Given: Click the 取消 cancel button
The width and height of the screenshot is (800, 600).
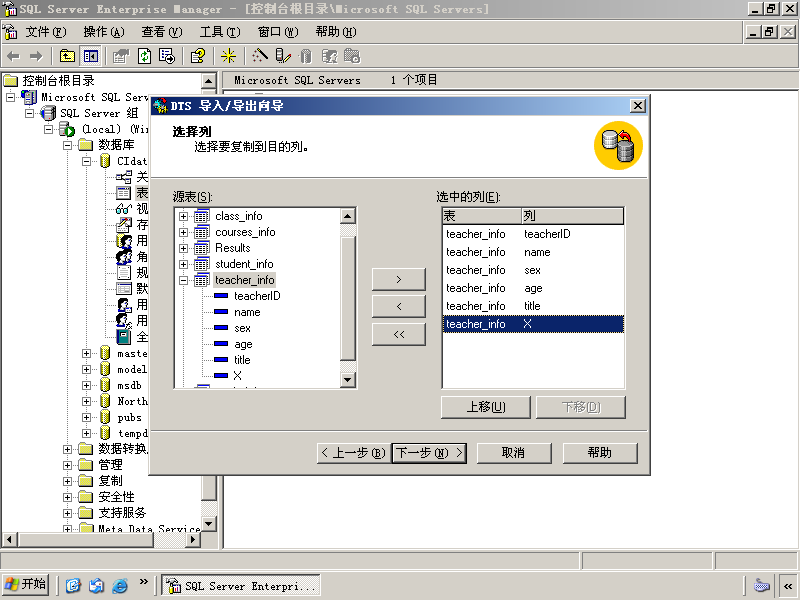Looking at the screenshot, I should (514, 453).
